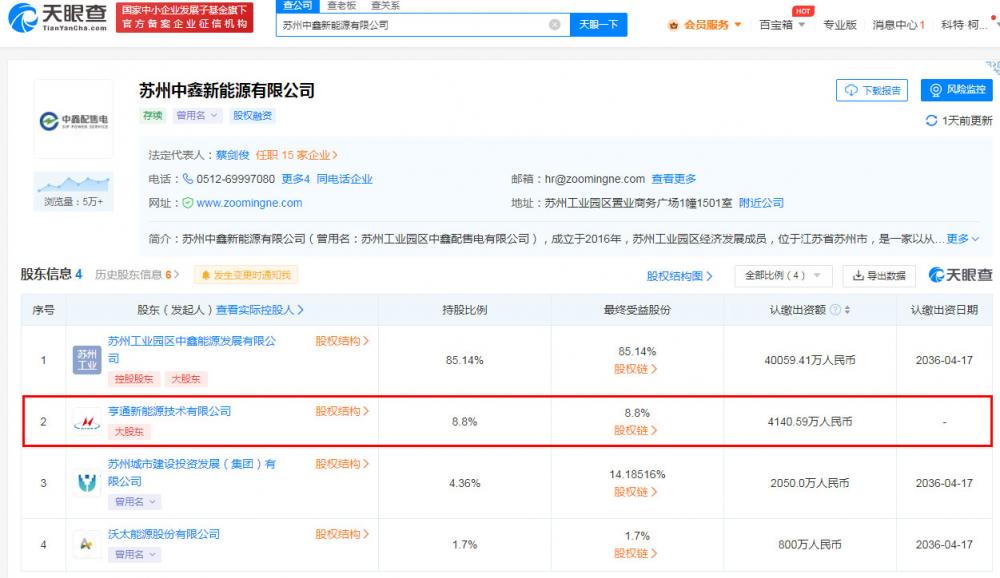Click the 沃太能源 logo icon in row 4
The width and height of the screenshot is (1000, 578).
pyautogui.click(x=87, y=544)
